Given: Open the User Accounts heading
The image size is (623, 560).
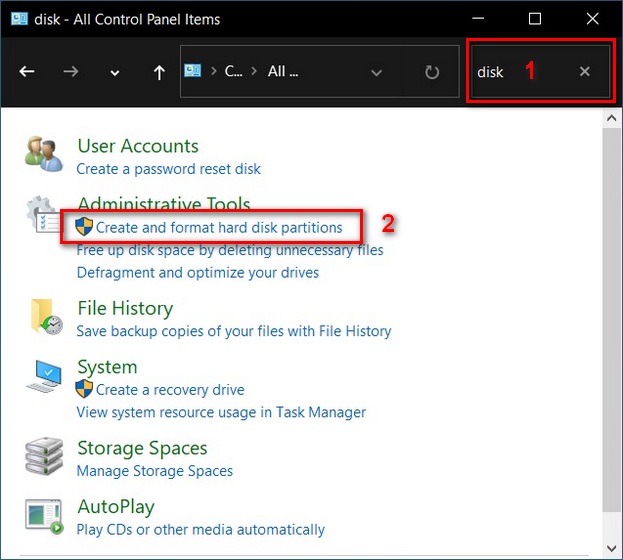Looking at the screenshot, I should (x=138, y=146).
